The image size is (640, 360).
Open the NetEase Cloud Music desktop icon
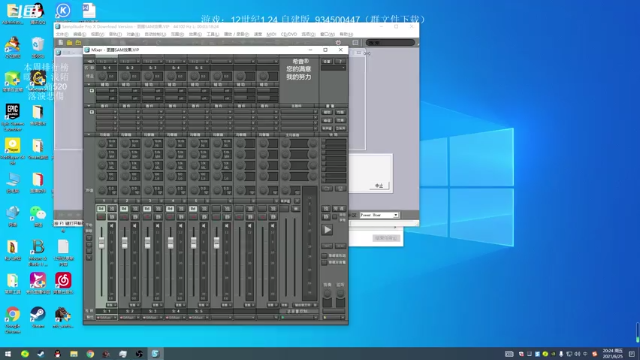(63, 284)
